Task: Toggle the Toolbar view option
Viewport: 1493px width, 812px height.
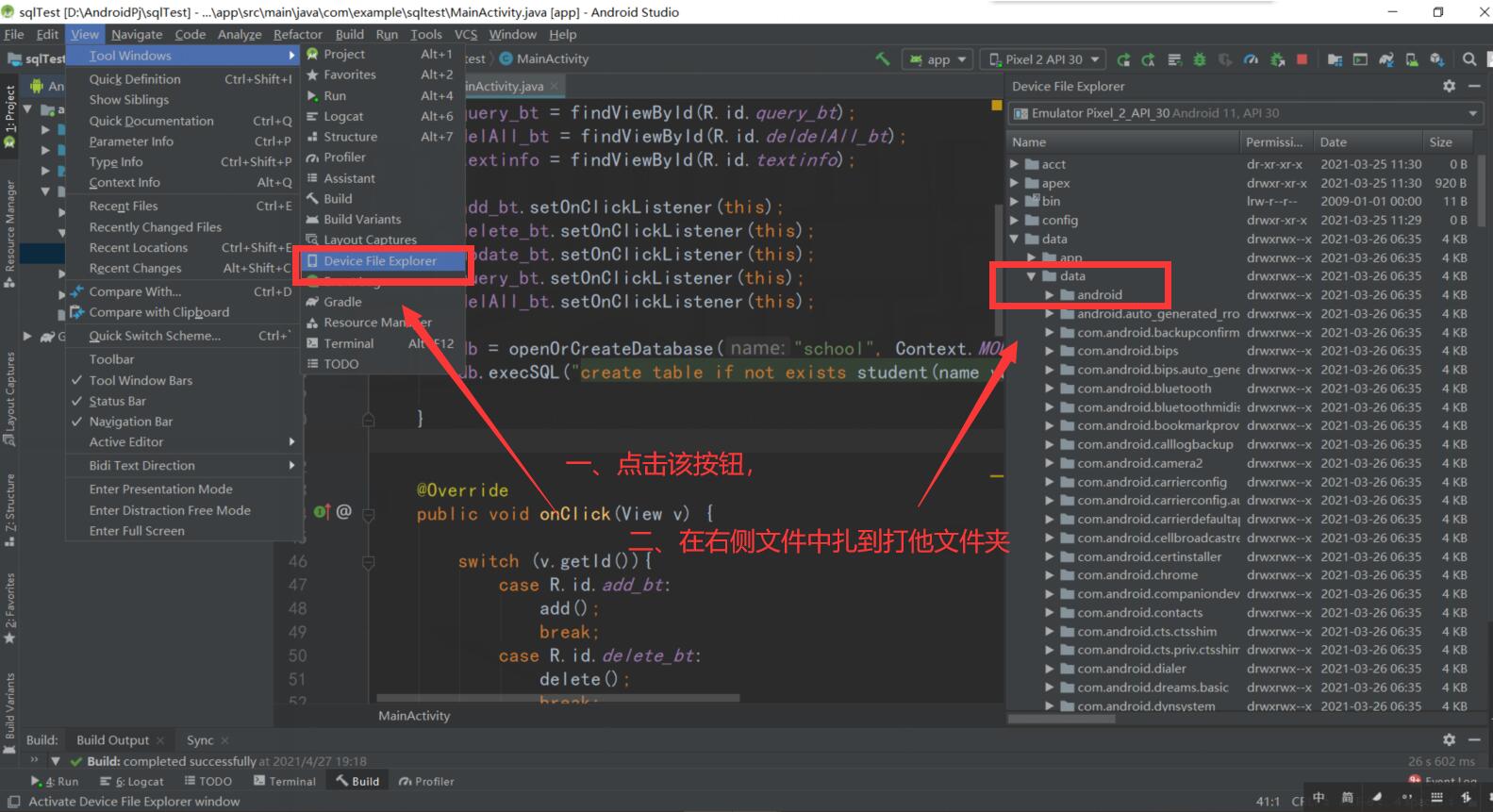Action: coord(111,359)
